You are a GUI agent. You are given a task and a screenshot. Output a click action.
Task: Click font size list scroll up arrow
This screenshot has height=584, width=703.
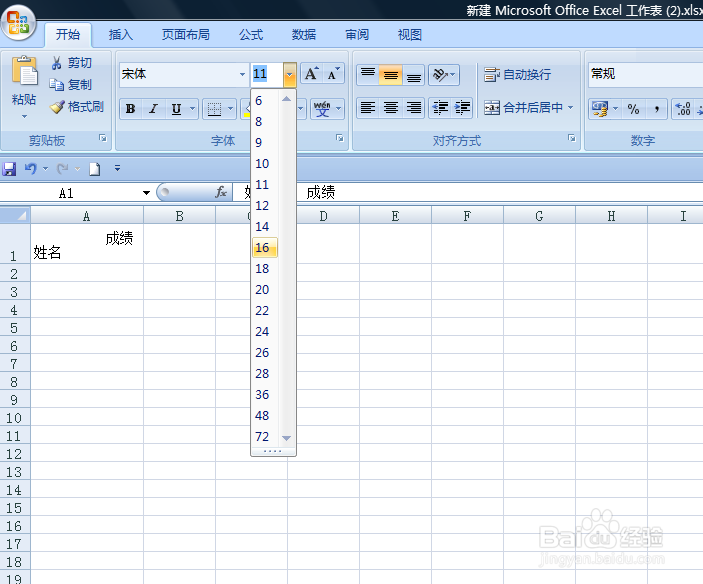[287, 99]
